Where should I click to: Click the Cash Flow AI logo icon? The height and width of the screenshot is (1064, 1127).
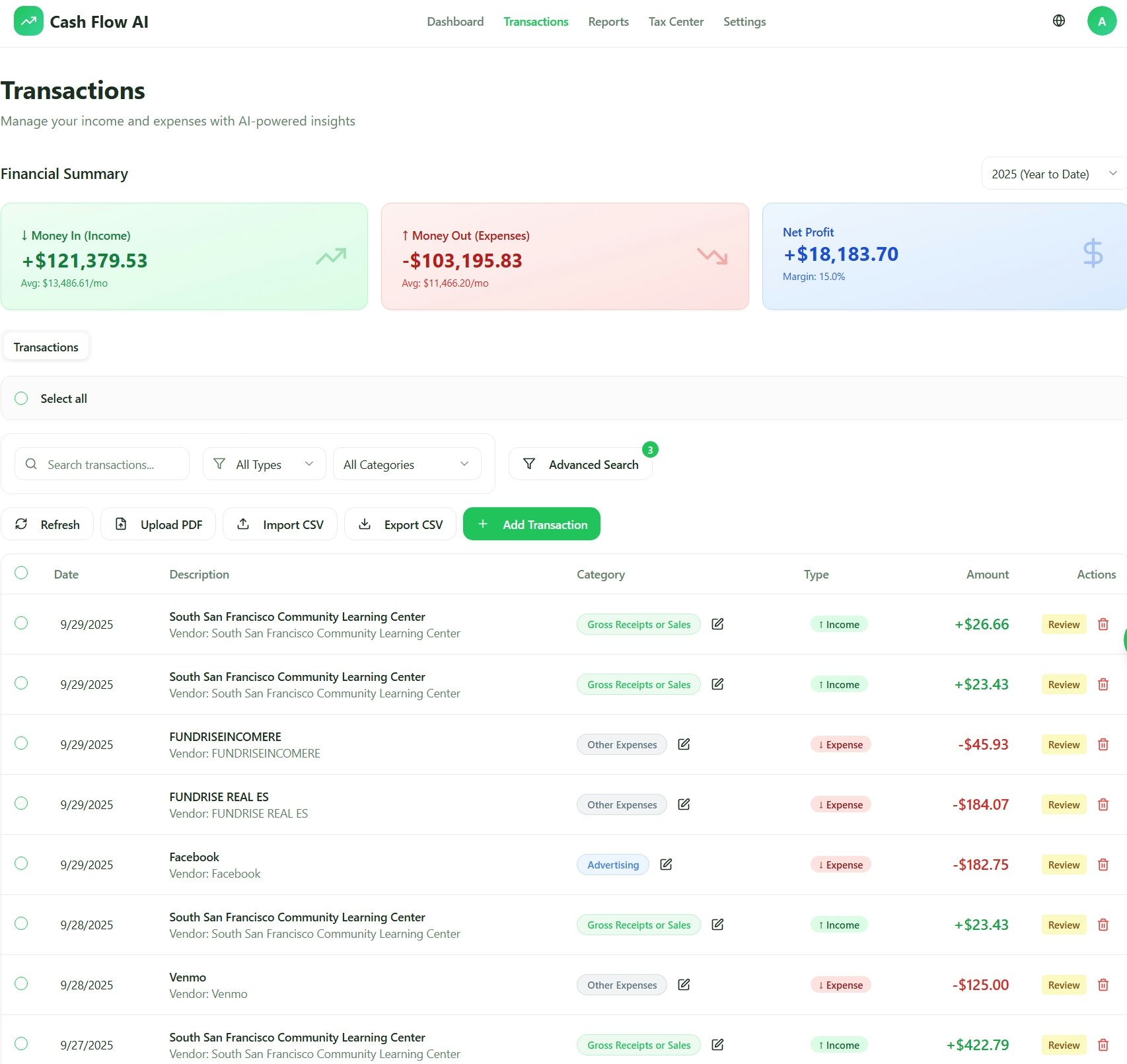coord(28,20)
